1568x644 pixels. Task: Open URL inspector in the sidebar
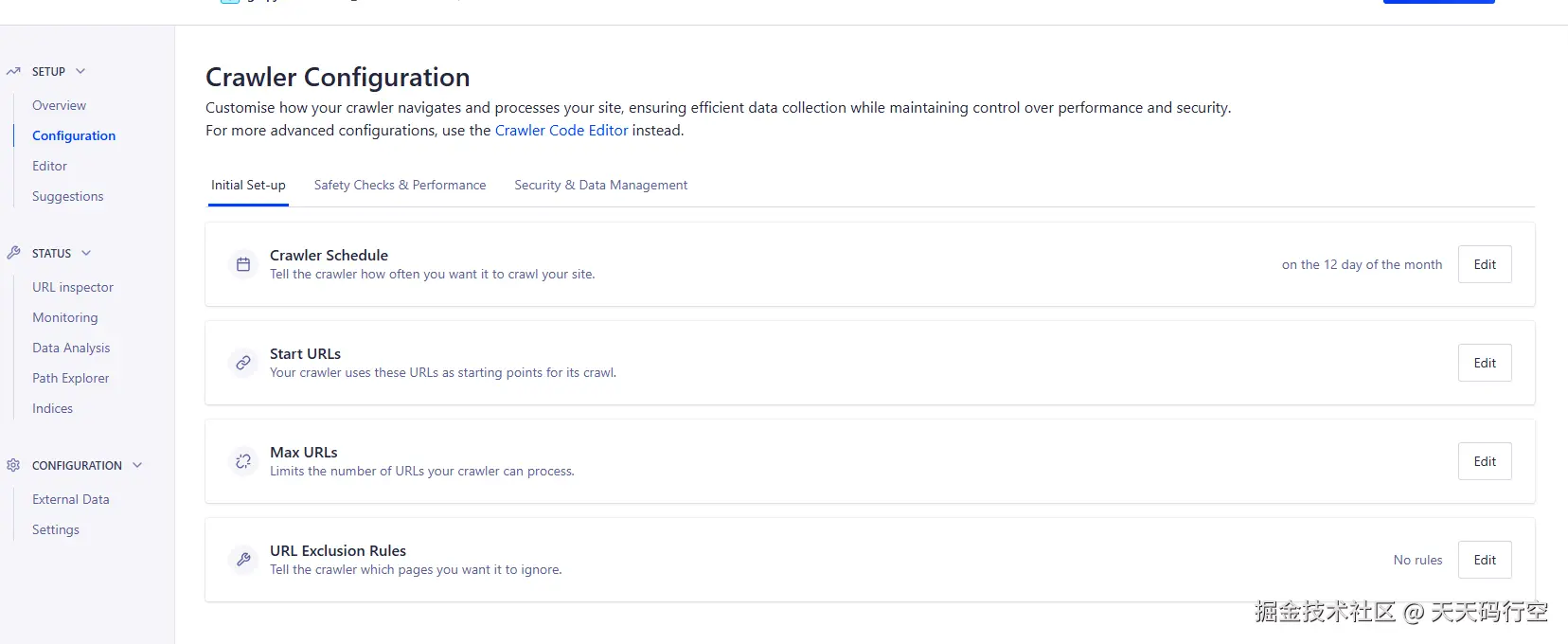pos(73,287)
